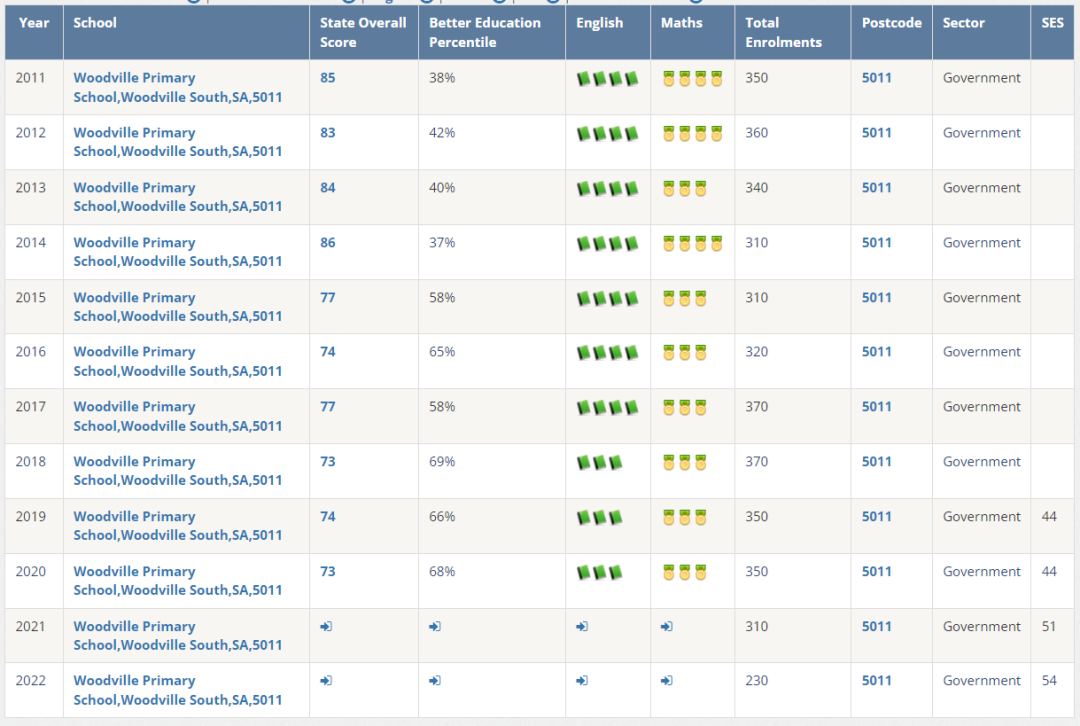Open postcode 5011 link in 2013 row
Viewport: 1080px width, 726px height.
click(876, 187)
